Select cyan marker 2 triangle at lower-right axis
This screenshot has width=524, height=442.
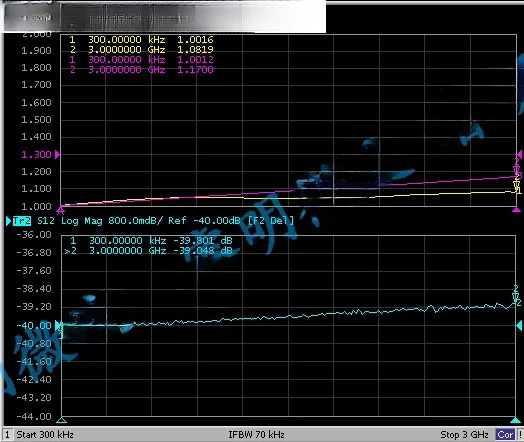coord(515,420)
